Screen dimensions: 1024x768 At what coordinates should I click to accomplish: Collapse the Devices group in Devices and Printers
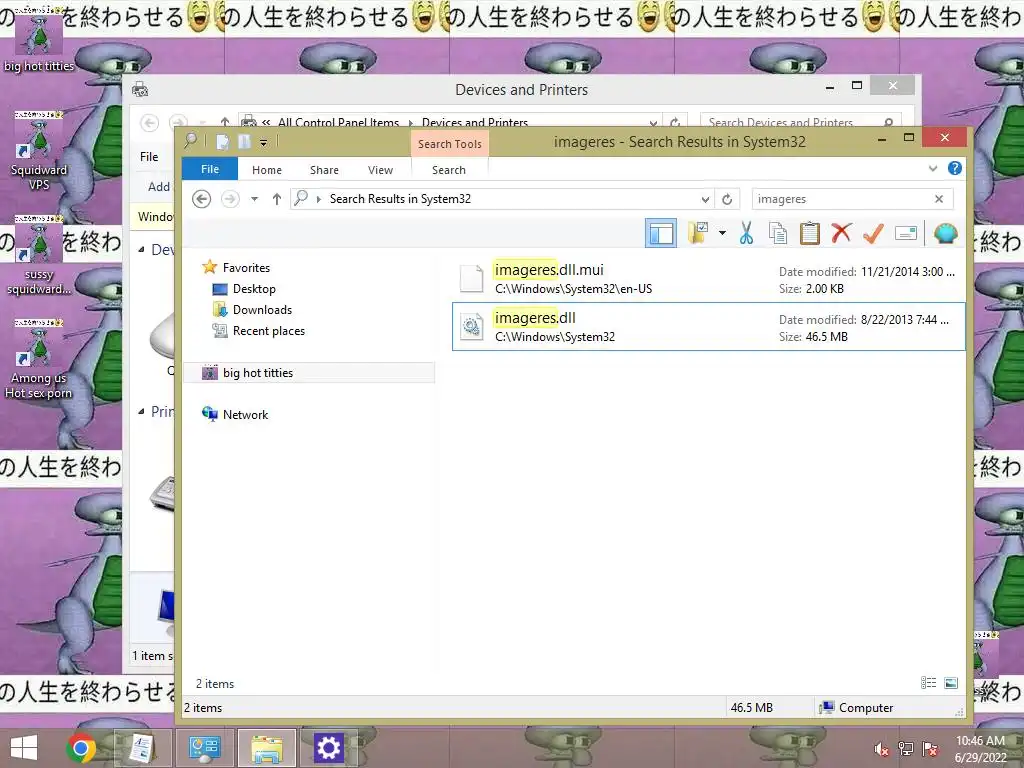pyautogui.click(x=142, y=249)
